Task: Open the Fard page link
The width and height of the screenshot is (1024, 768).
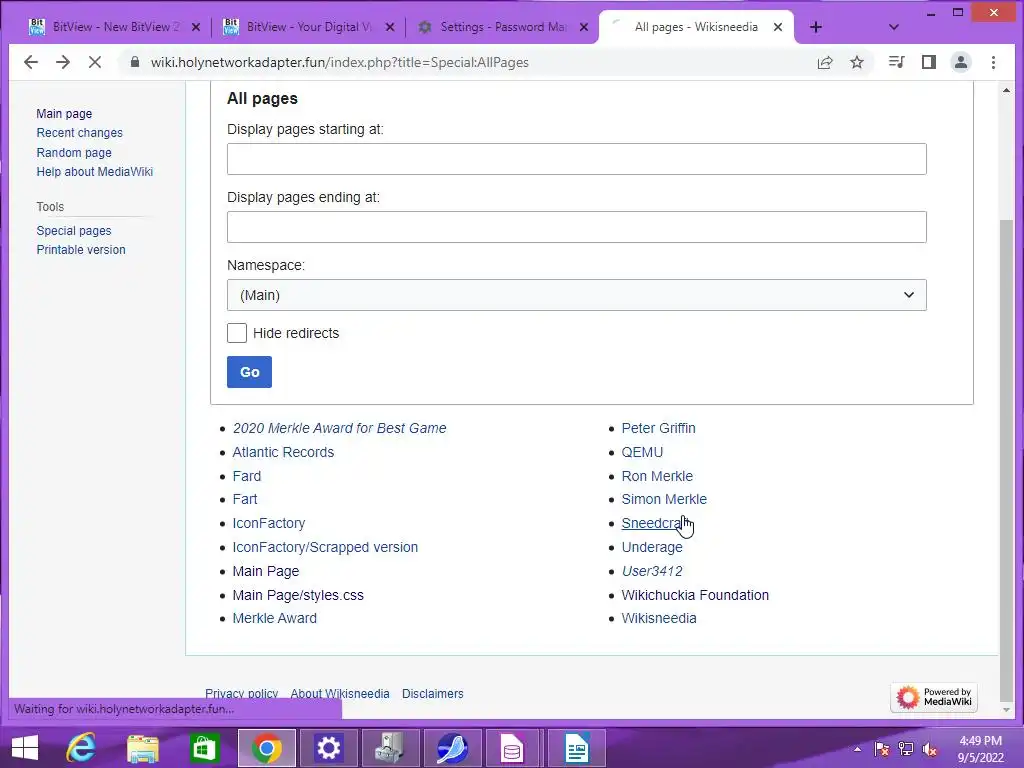Action: point(247,476)
